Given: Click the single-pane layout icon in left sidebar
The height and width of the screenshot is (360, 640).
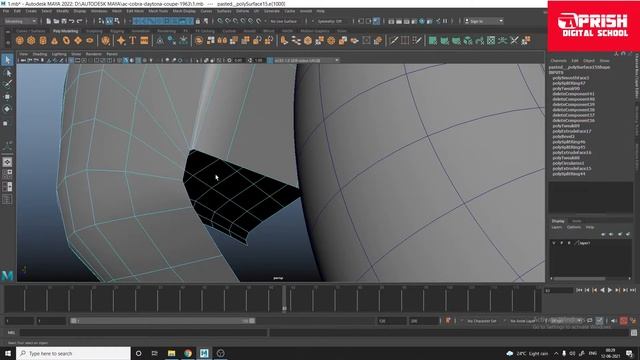Looking at the screenshot, I should coord(7,162).
